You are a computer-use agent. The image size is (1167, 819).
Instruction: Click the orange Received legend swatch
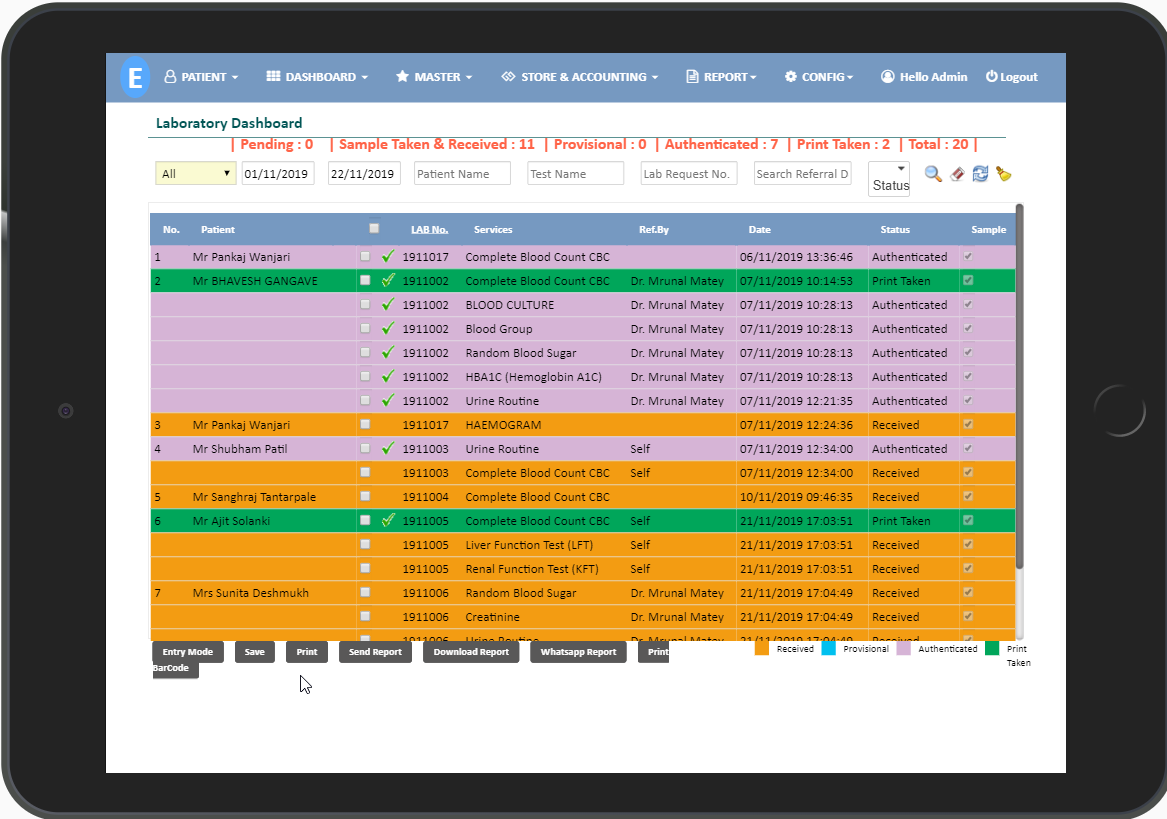pyautogui.click(x=762, y=649)
